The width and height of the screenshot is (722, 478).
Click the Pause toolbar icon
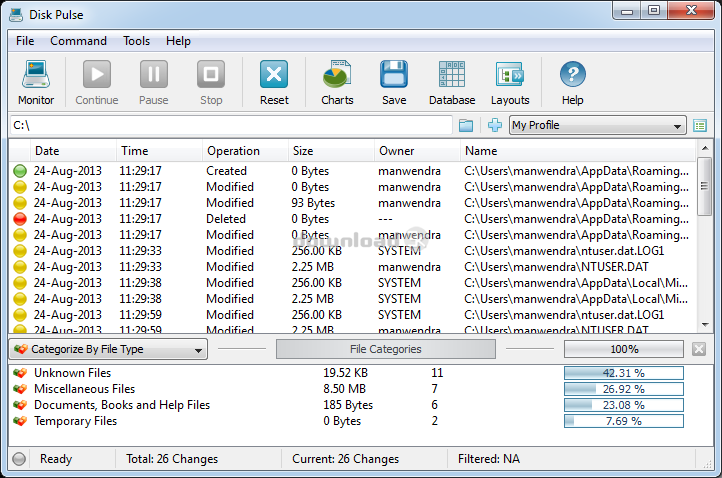coord(154,74)
